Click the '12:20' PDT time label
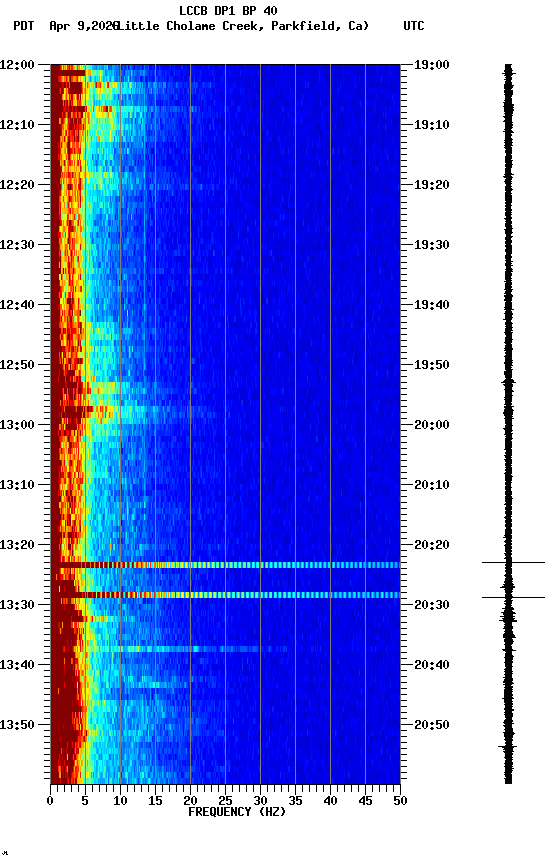 pos(17,185)
